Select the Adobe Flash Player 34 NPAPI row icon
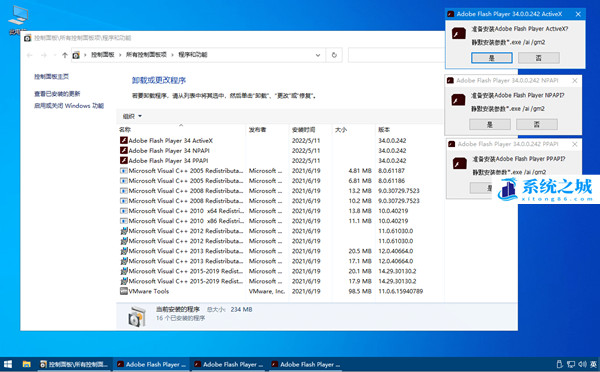 coord(124,150)
